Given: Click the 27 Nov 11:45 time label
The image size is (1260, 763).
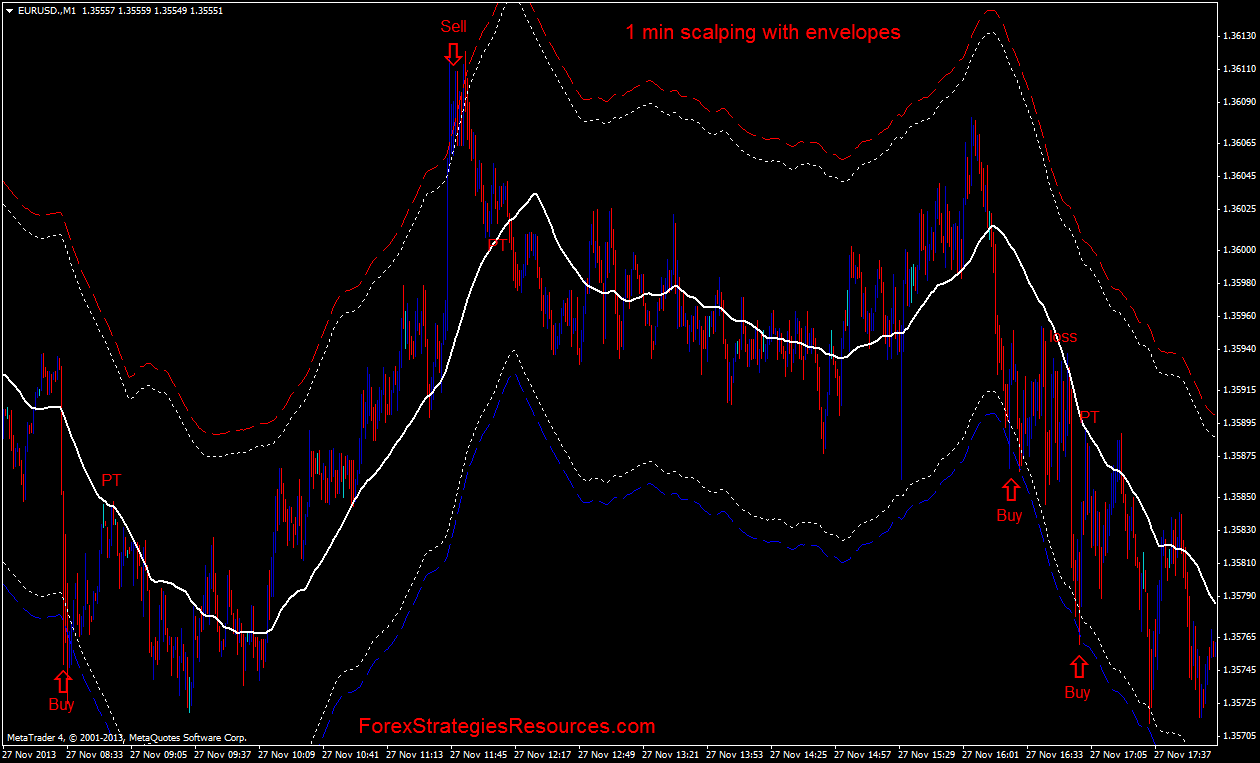Looking at the screenshot, I should (479, 755).
